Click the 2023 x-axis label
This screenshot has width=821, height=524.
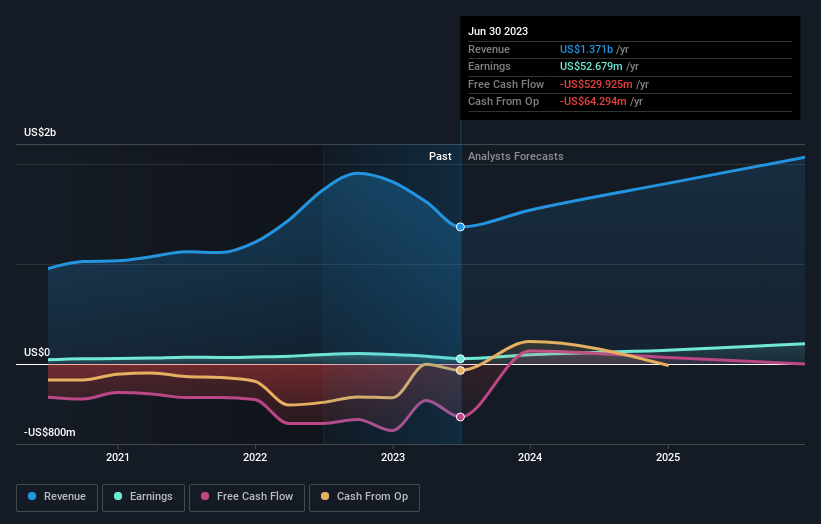click(393, 457)
